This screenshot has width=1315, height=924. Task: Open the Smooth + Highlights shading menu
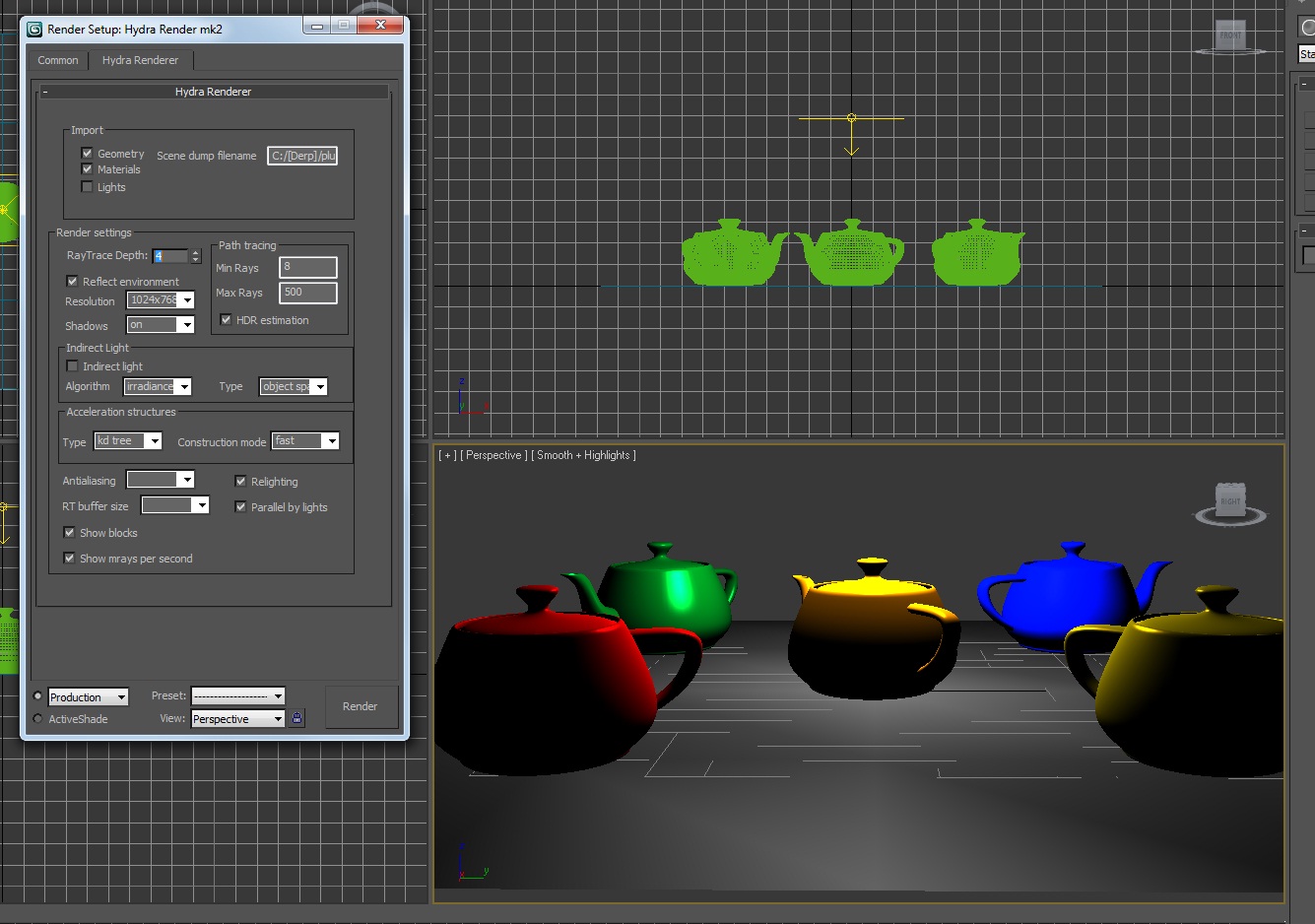(585, 455)
